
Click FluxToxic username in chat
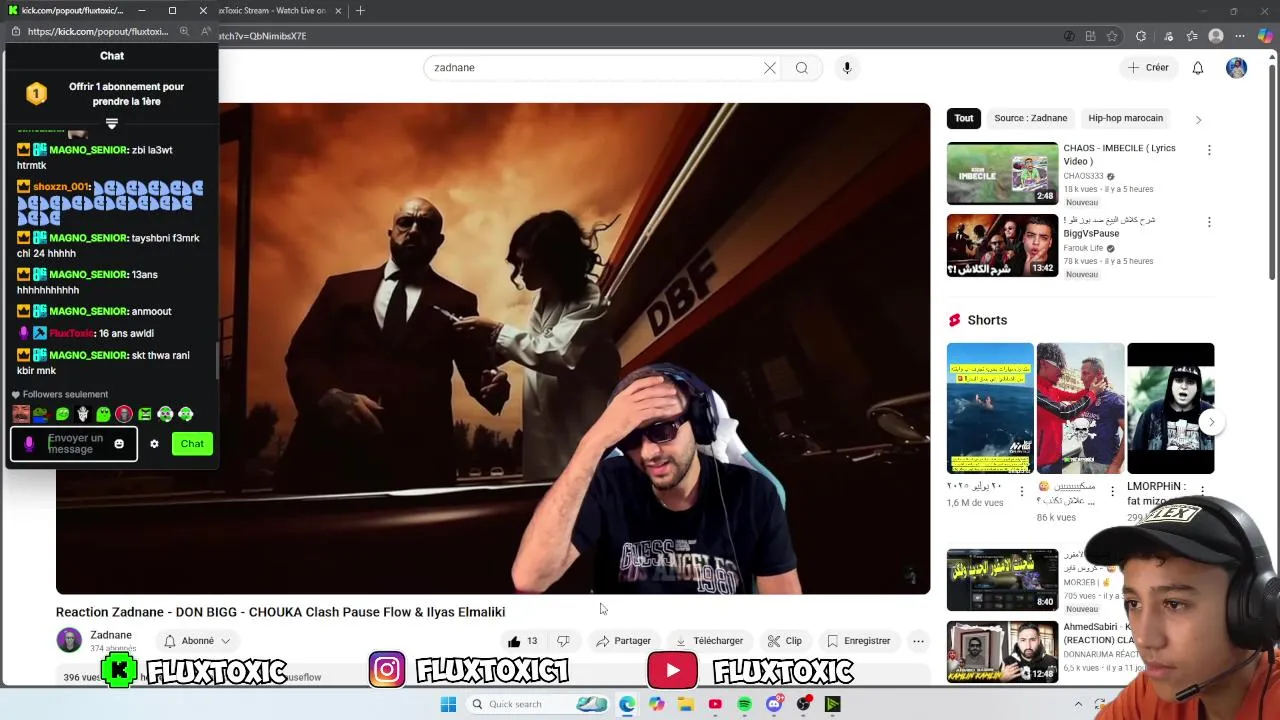71,333
